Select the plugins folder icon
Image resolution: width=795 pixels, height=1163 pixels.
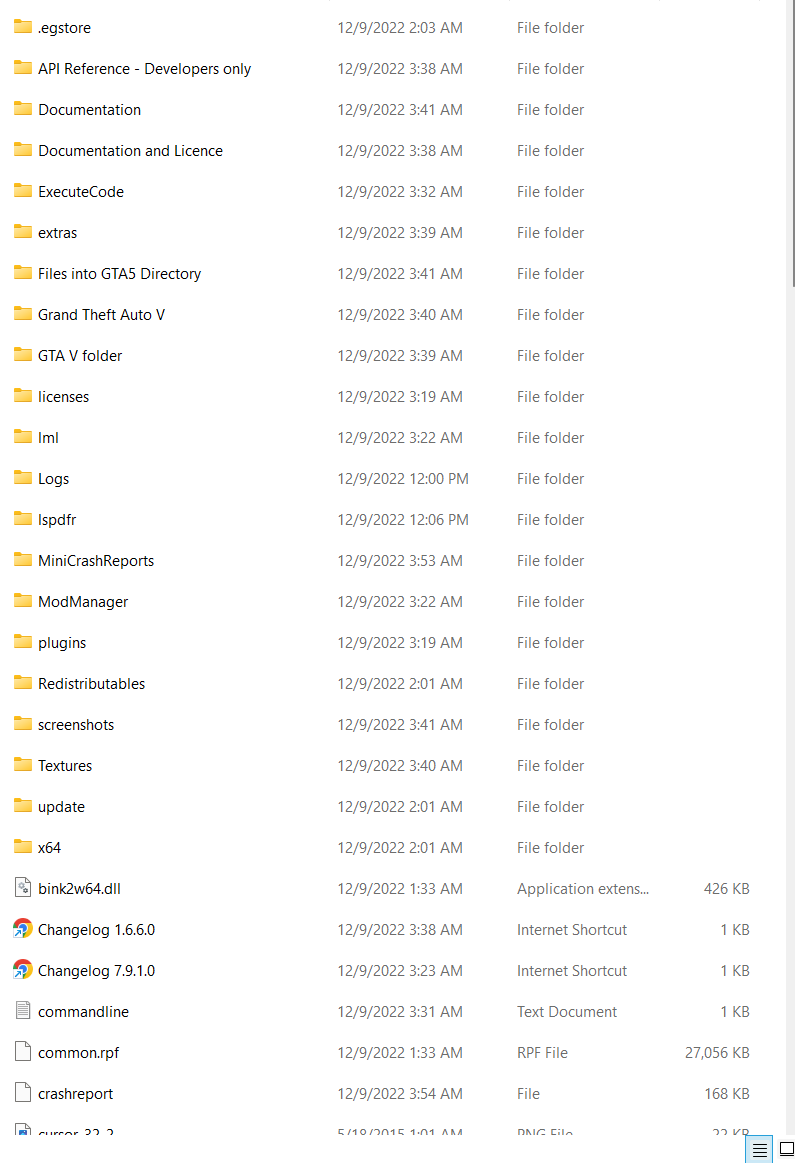(23, 642)
